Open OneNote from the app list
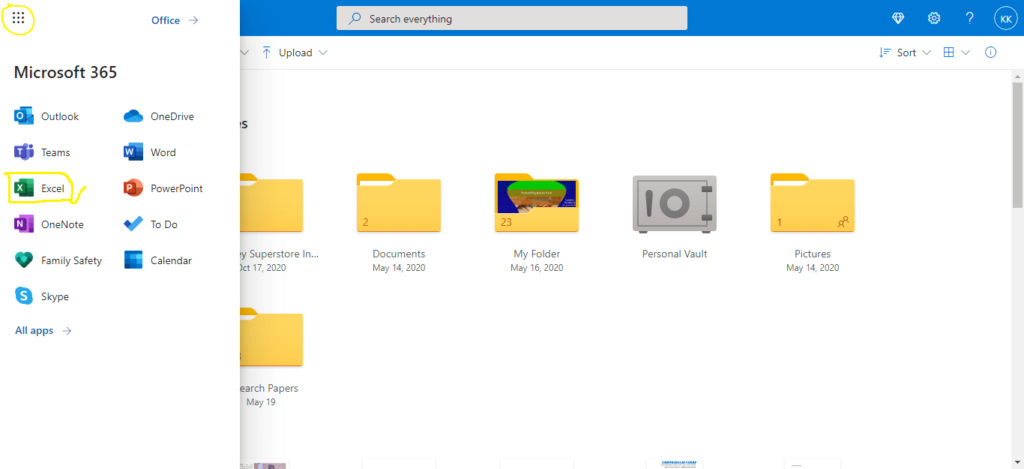Image resolution: width=1024 pixels, height=469 pixels. (49, 224)
